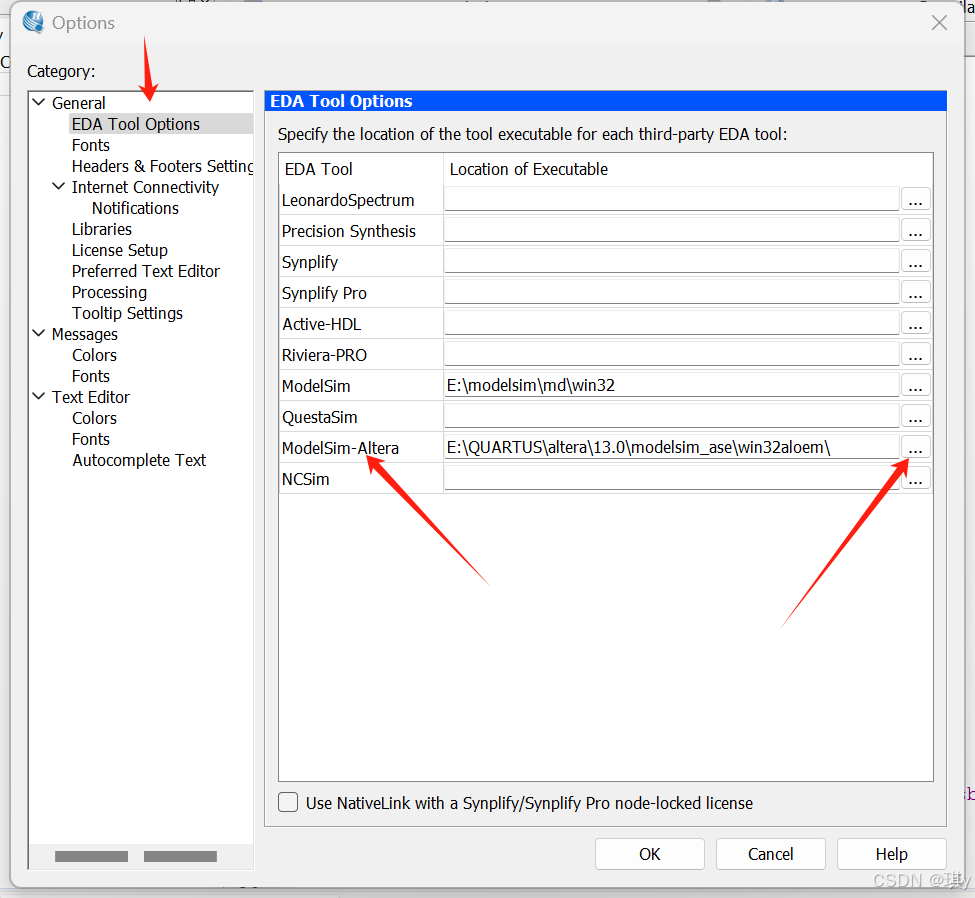Browse for QuestaSim executable location
This screenshot has height=898, width=975.
(x=915, y=417)
